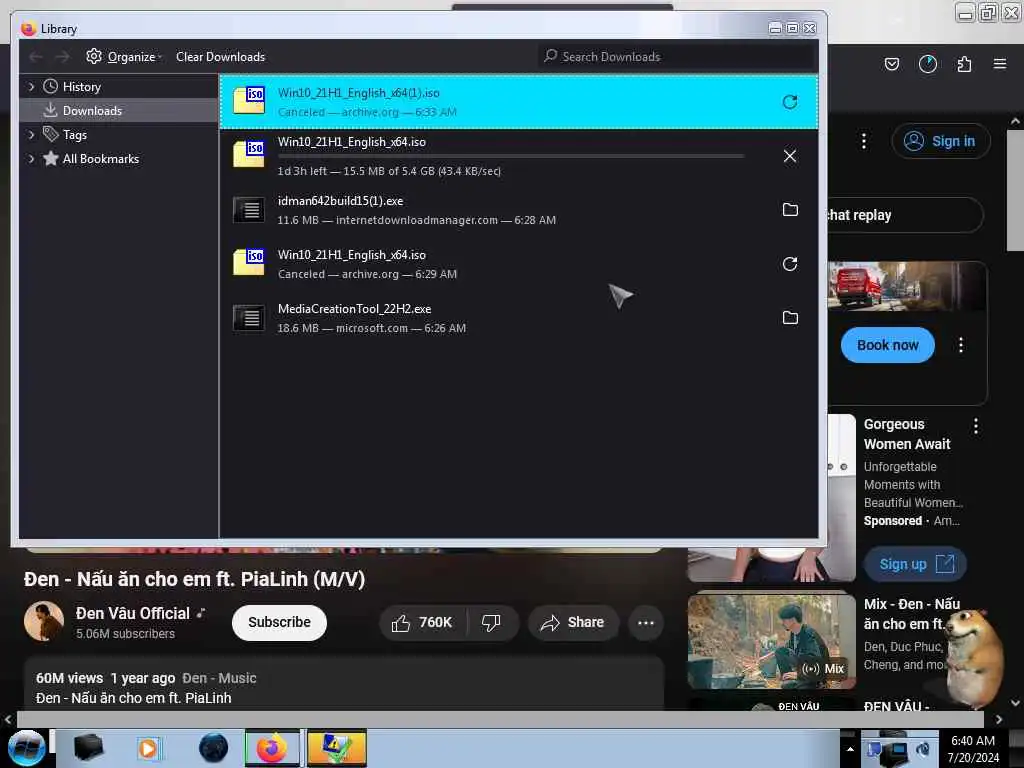Screen dimensions: 1024x768
Task: Open the Windows Start orb
Action: click(x=27, y=748)
